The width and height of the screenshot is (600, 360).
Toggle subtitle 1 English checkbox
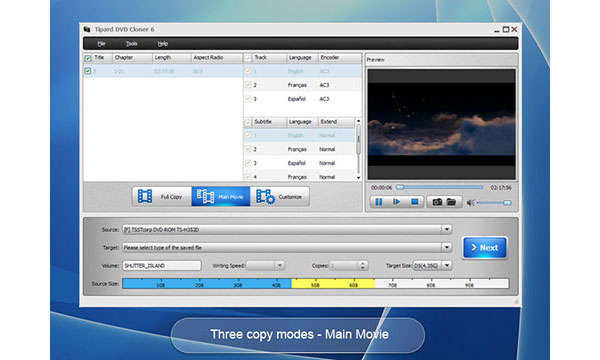coord(248,135)
